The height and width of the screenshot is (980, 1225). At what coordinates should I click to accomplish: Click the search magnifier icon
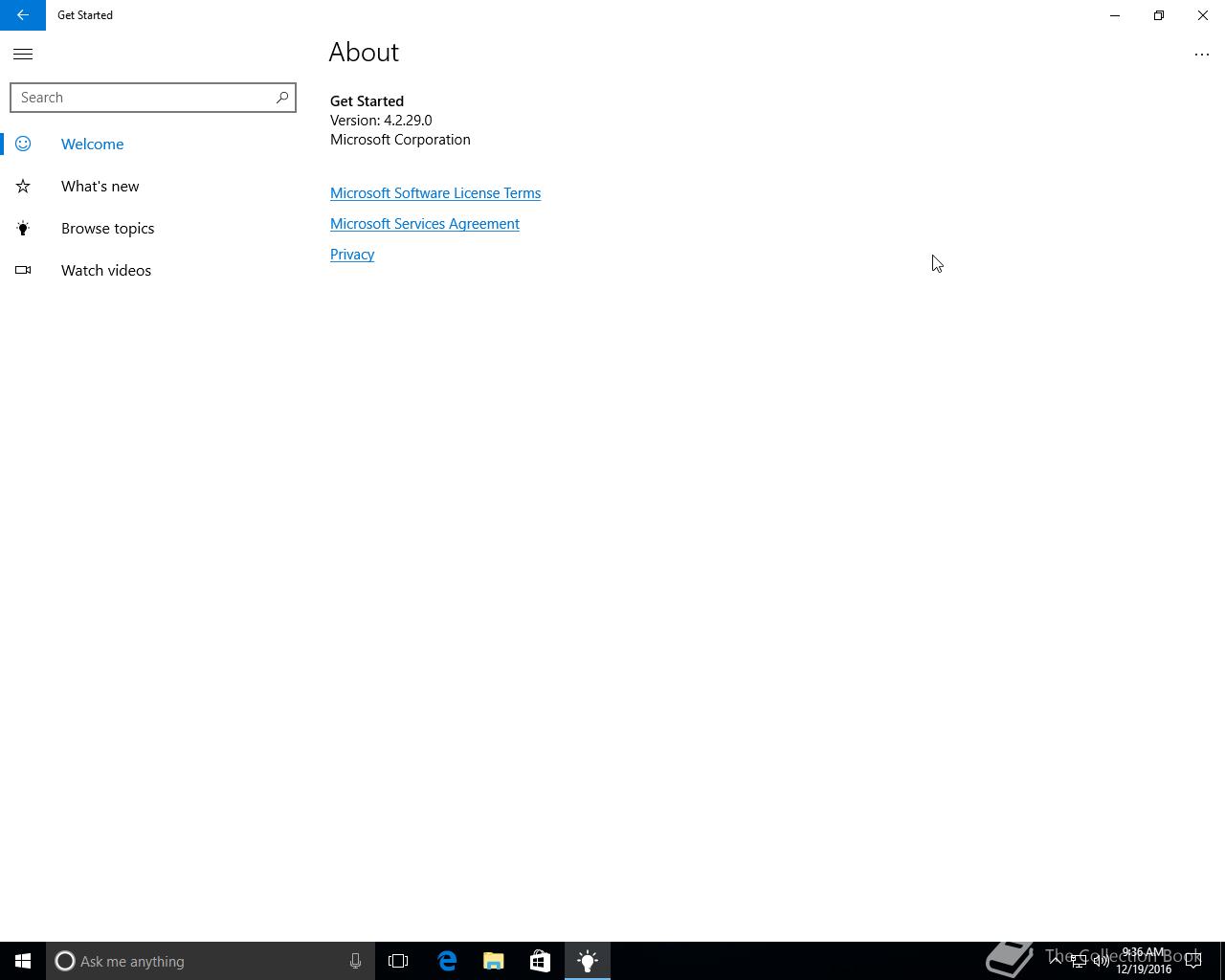(x=282, y=98)
